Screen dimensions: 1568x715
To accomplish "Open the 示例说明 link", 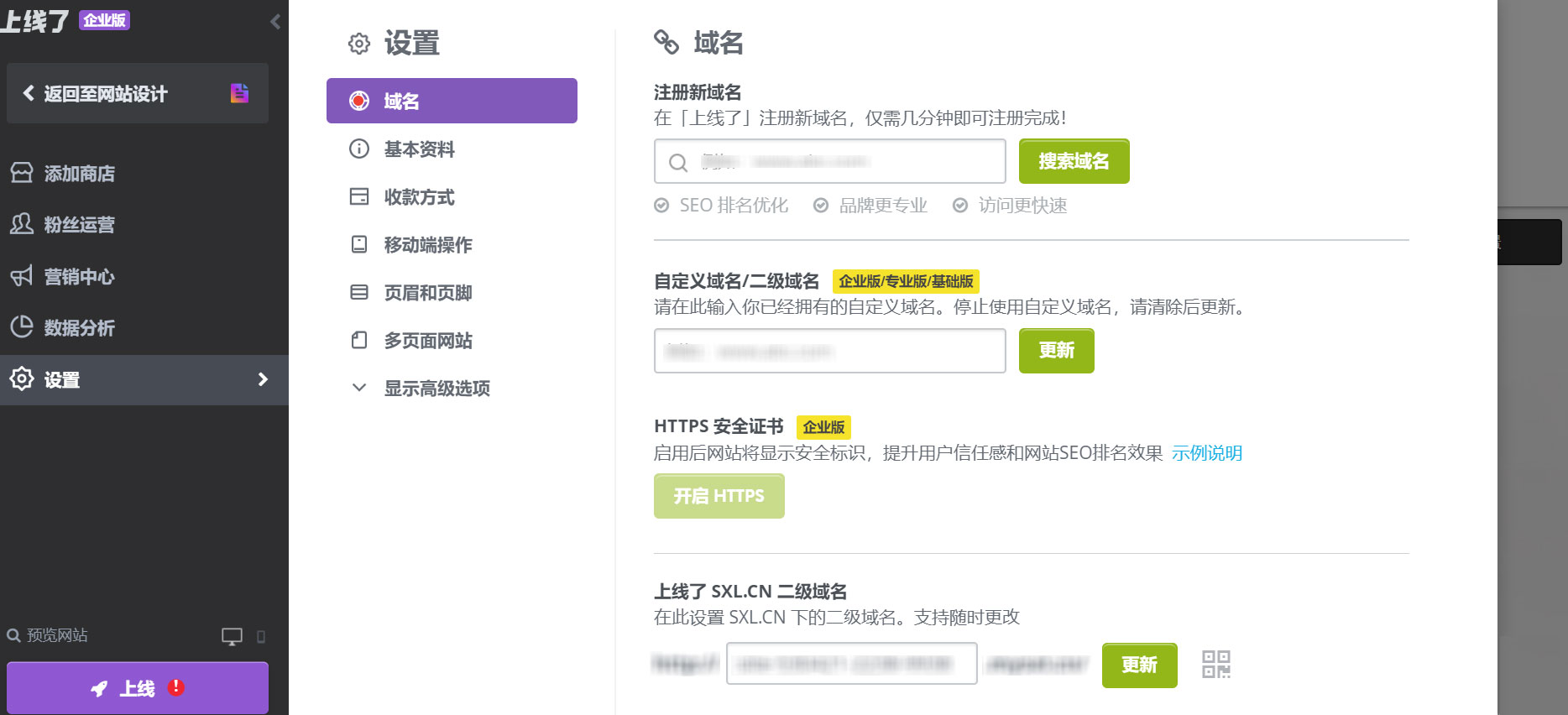I will (x=1207, y=453).
